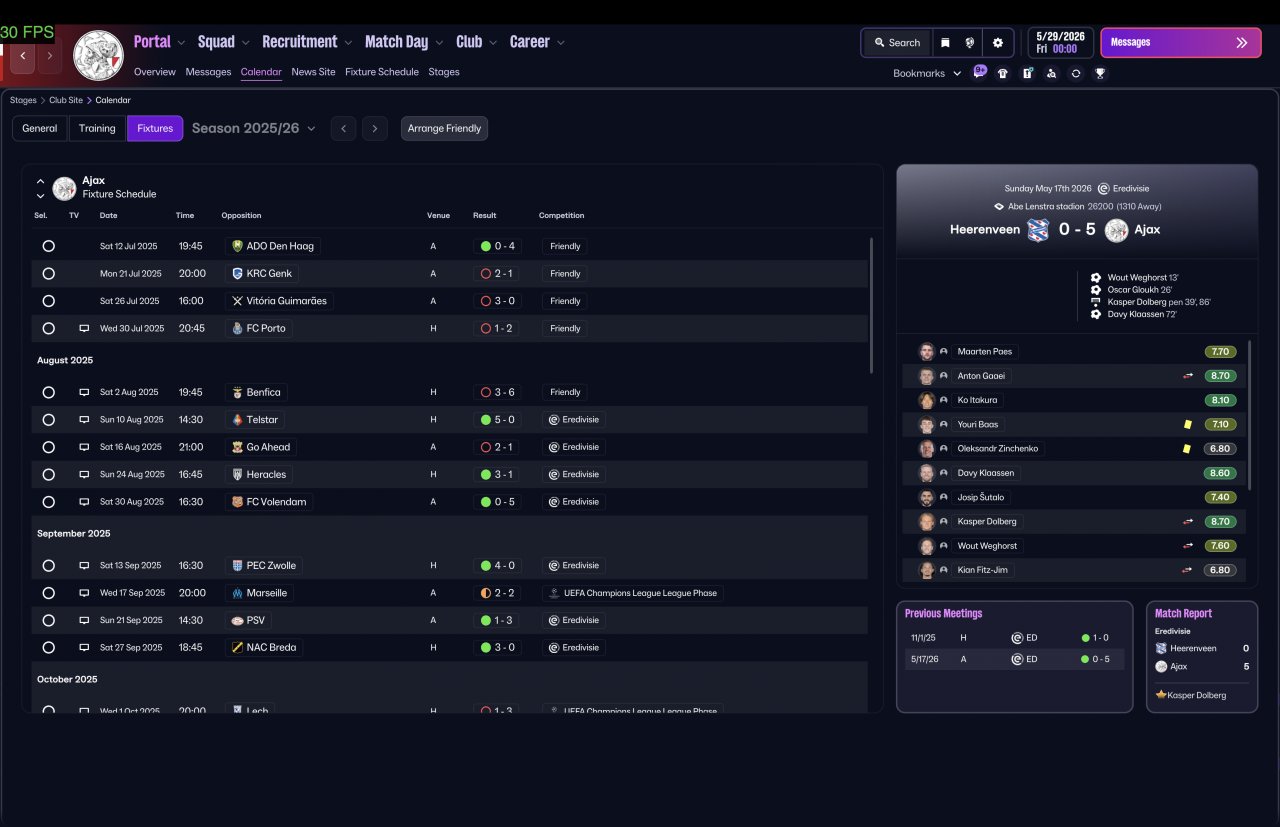Open the News Site sub-tab
1280x827 pixels.
313,72
